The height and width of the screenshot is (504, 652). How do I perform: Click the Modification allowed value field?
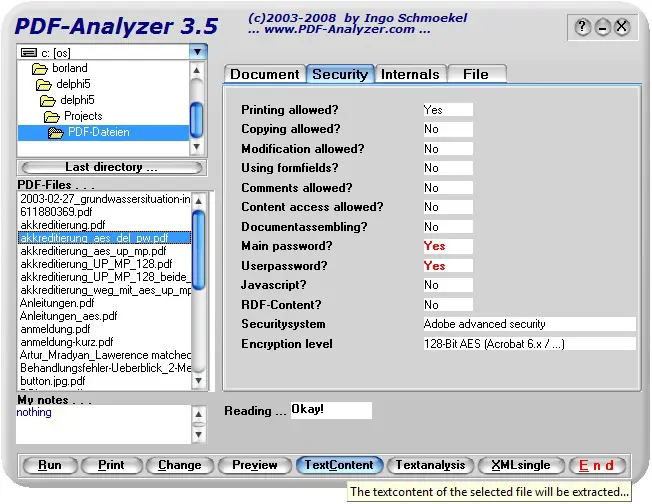[x=448, y=149]
